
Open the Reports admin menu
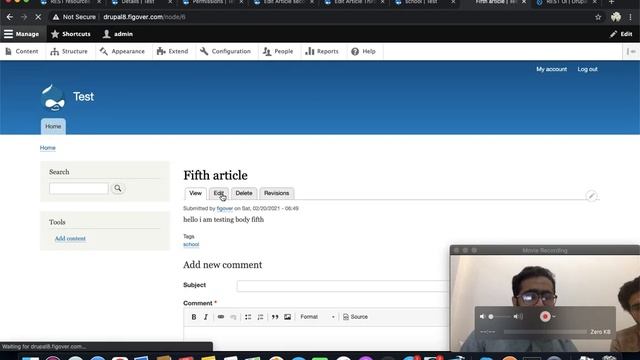tap(322, 51)
